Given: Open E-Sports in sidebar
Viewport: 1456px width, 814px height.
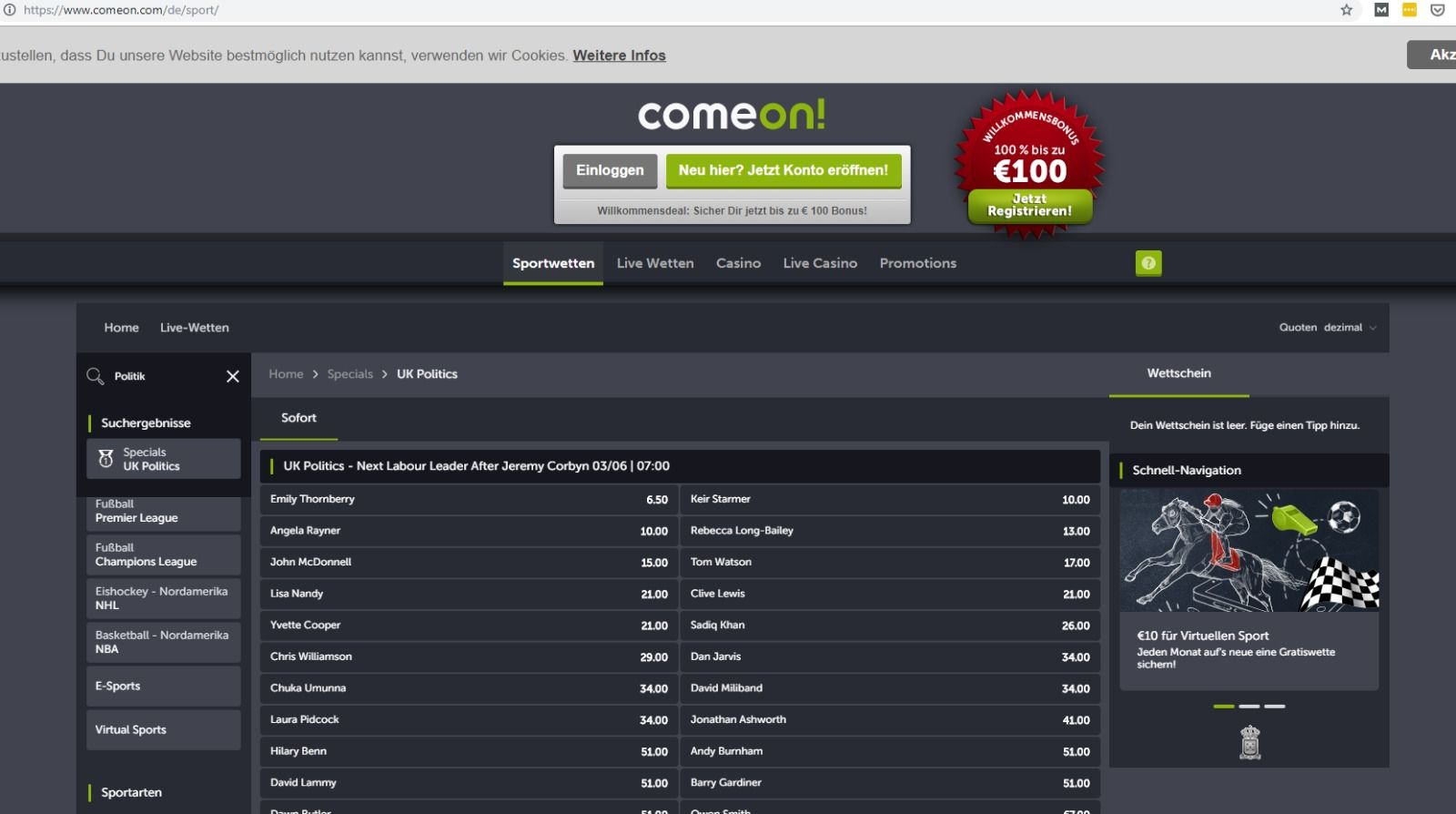Looking at the screenshot, I should pos(164,686).
